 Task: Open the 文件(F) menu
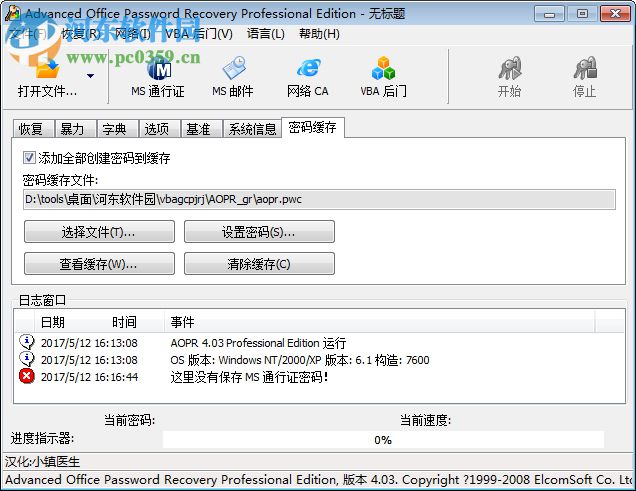click(x=28, y=33)
